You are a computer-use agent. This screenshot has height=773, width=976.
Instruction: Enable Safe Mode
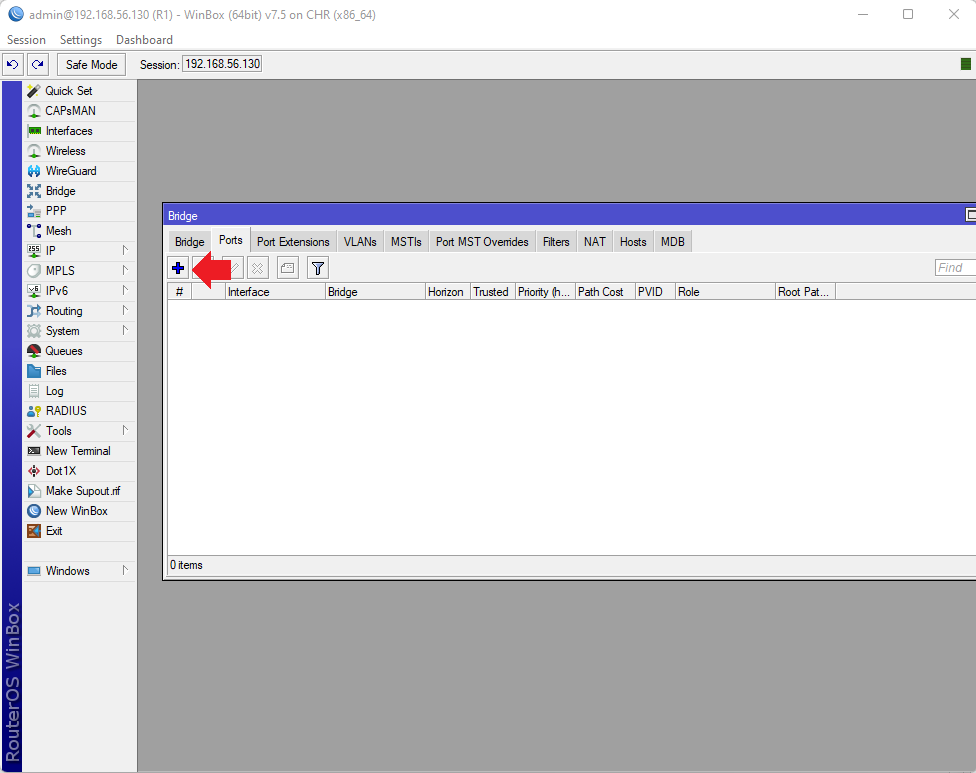(x=91, y=64)
